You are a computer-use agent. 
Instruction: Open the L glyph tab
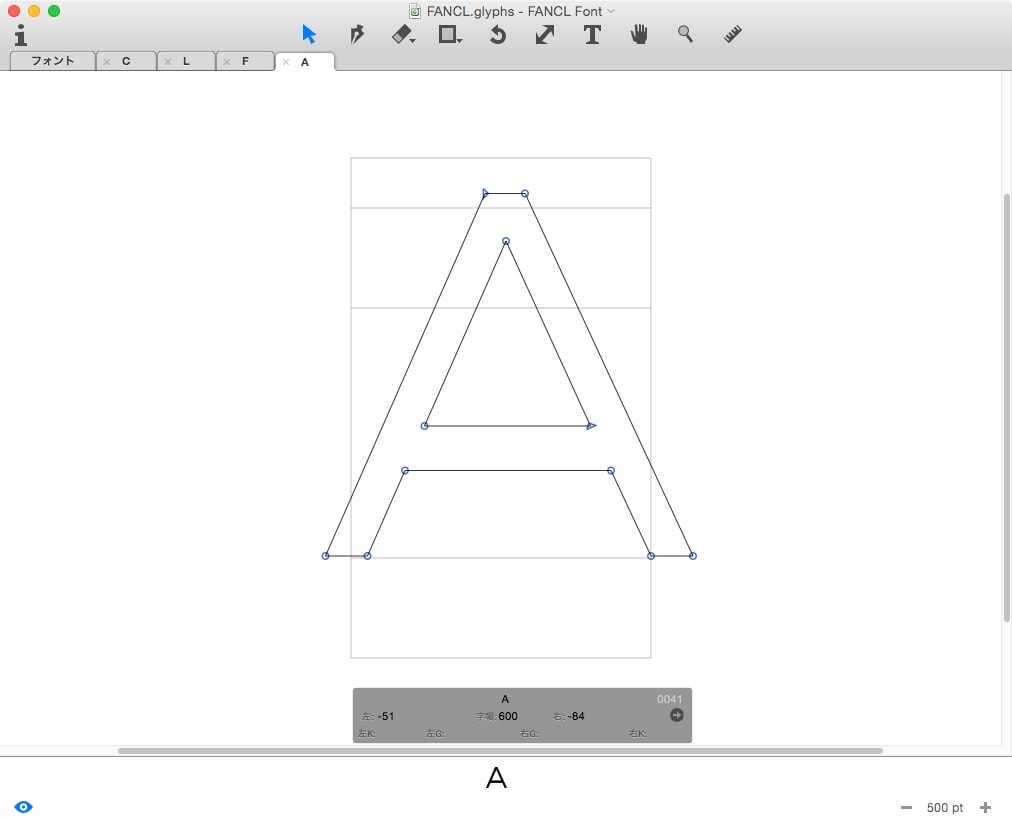pyautogui.click(x=186, y=61)
